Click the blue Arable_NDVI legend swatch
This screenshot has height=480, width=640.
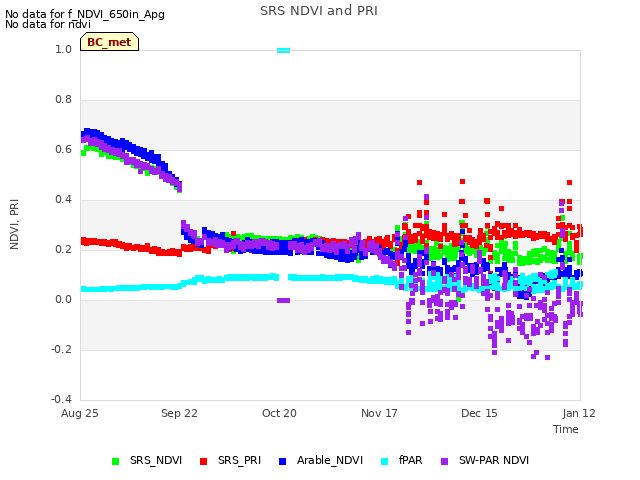(x=282, y=461)
